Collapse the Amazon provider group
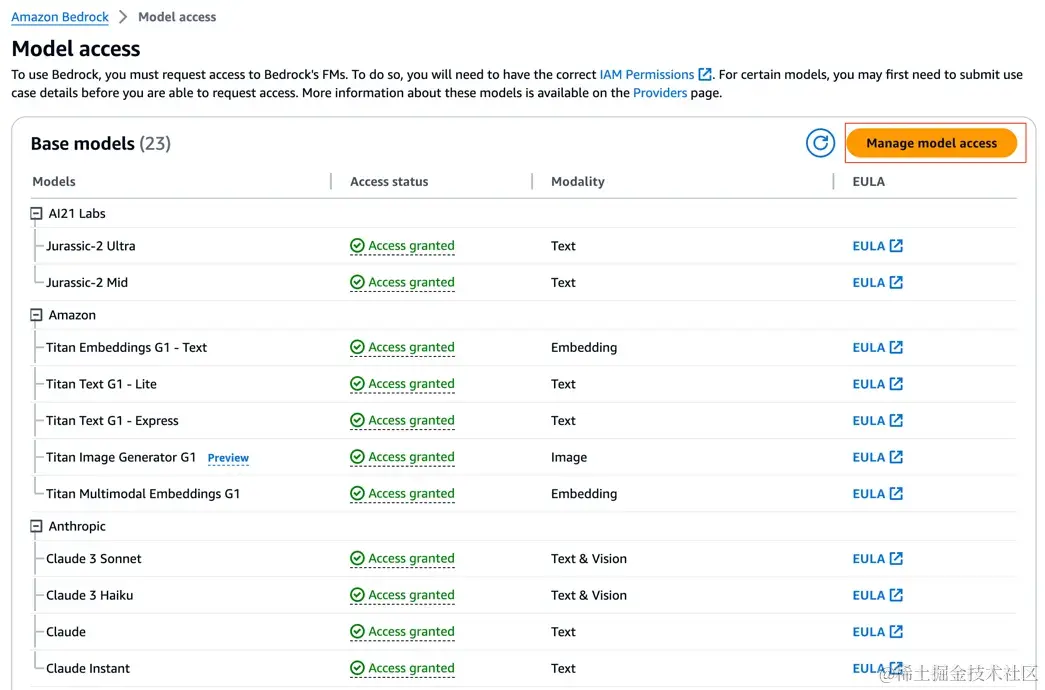1045x690 pixels. pos(36,315)
